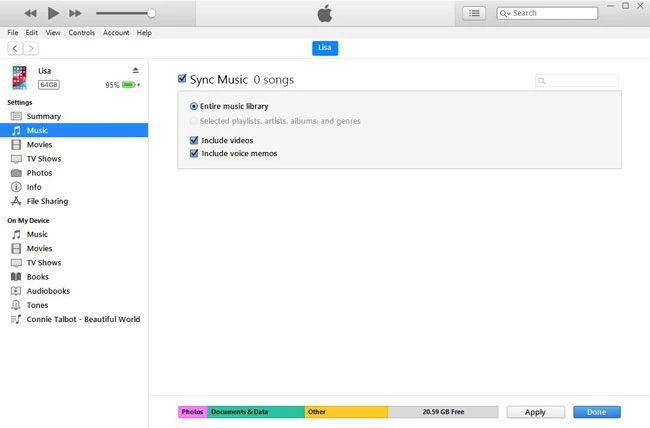650x428 pixels.
Task: Click the music note icon in Settings
Action: [x=16, y=131]
